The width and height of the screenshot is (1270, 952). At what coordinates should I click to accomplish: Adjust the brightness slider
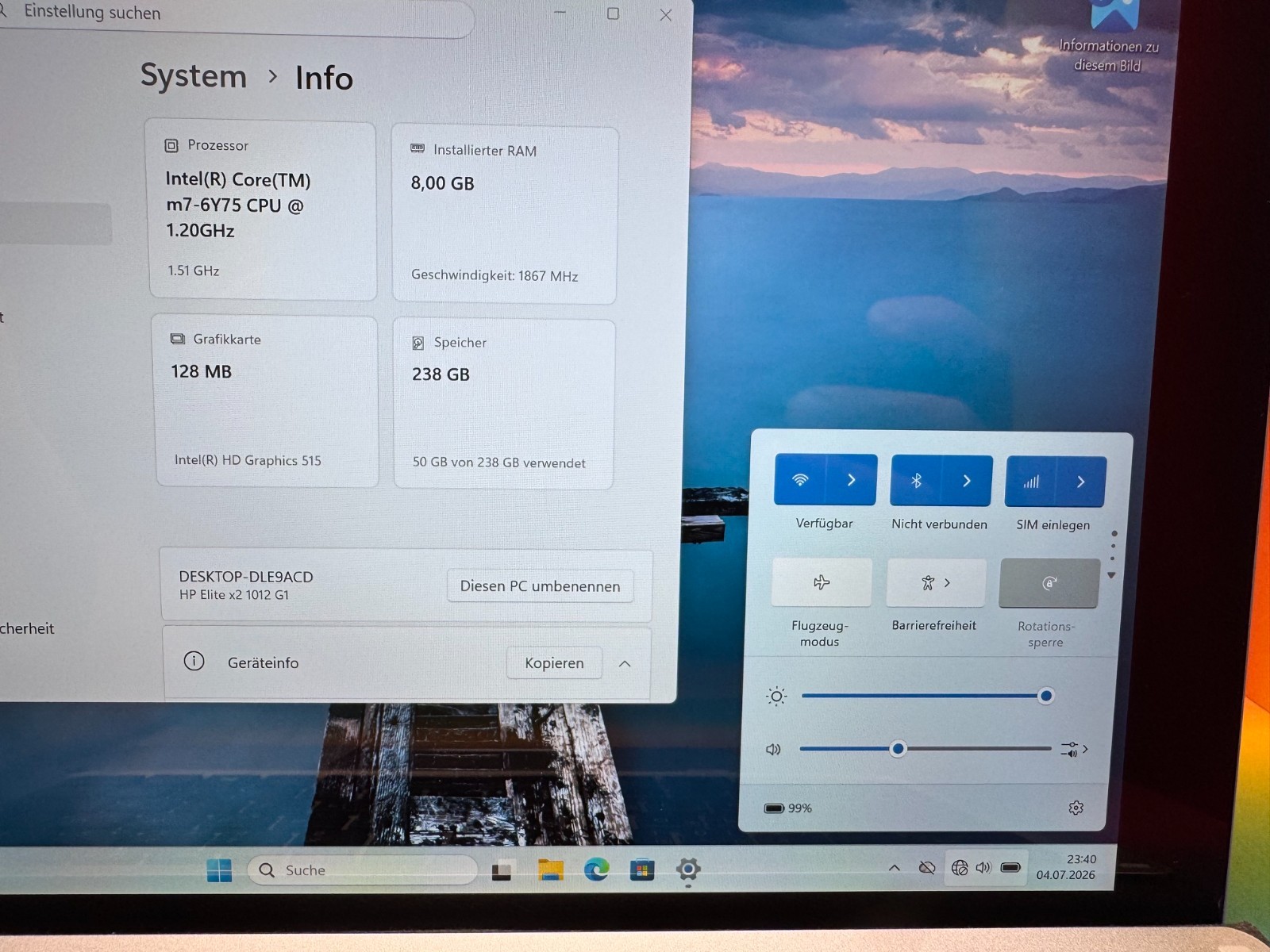924,696
